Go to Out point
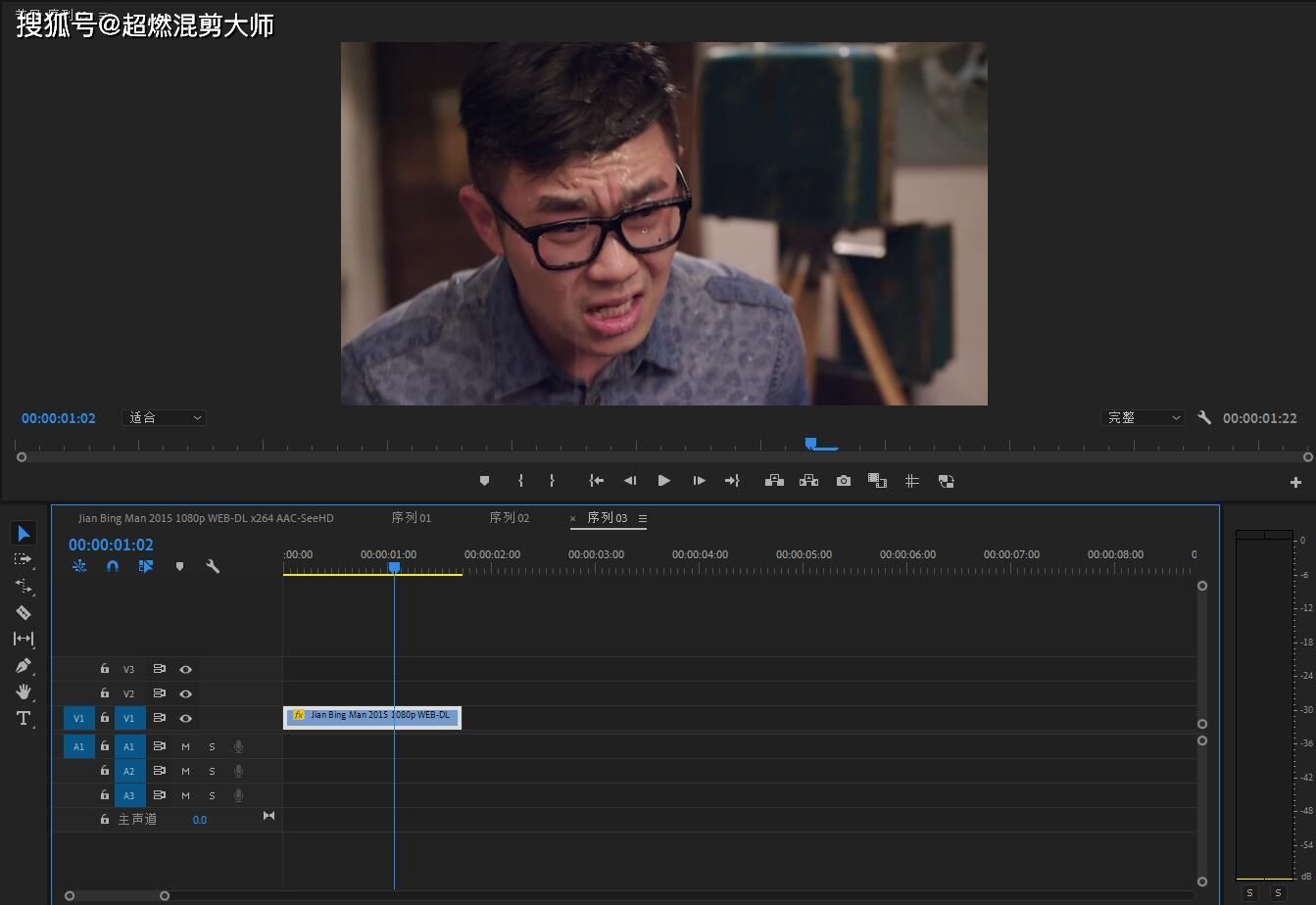Viewport: 1316px width, 905px height. click(732, 481)
